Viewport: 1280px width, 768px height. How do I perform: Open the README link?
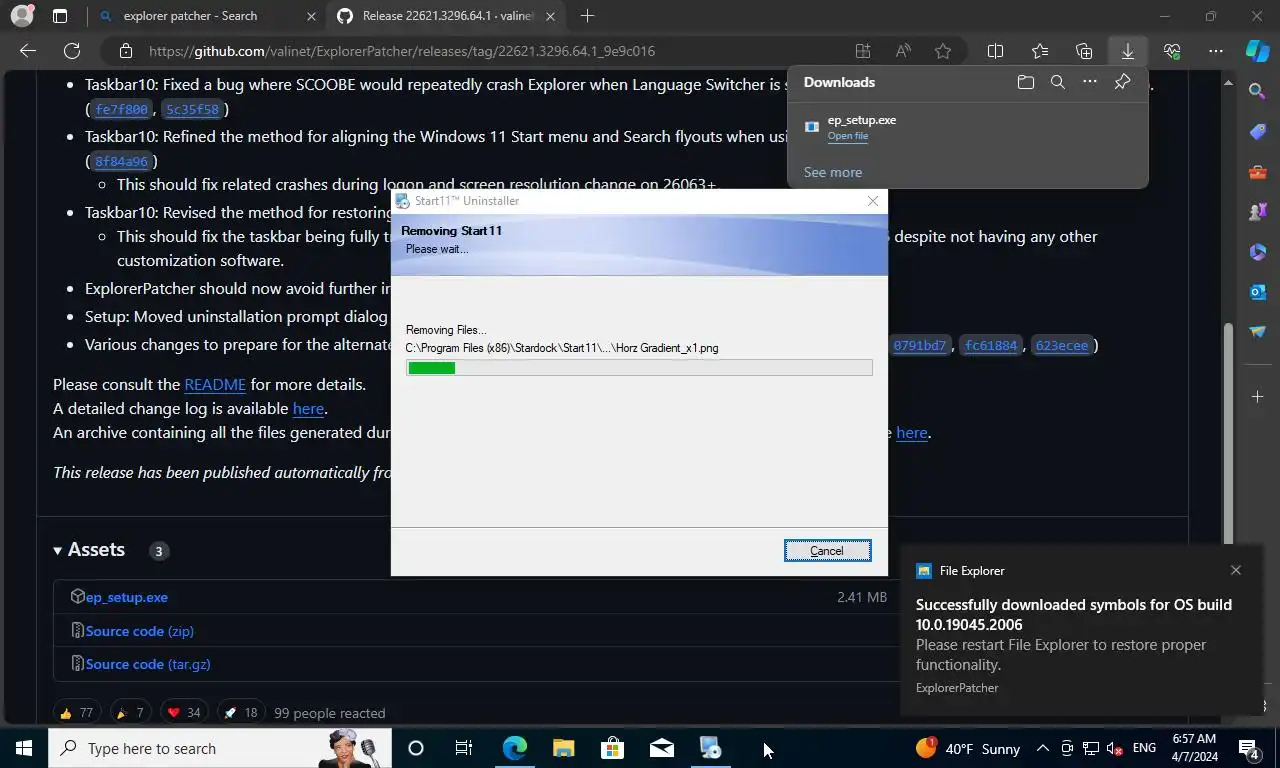[215, 384]
